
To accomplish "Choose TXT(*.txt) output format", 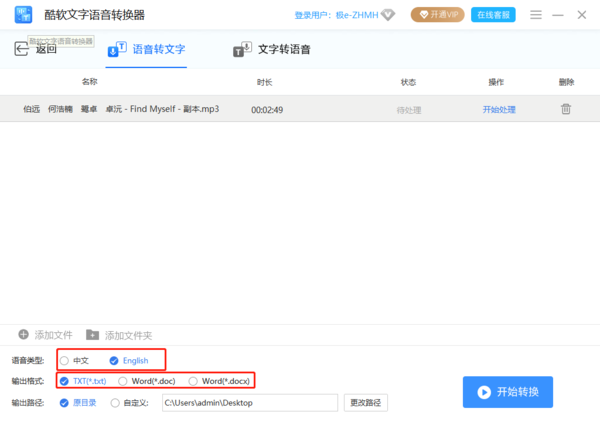I will point(65,381).
